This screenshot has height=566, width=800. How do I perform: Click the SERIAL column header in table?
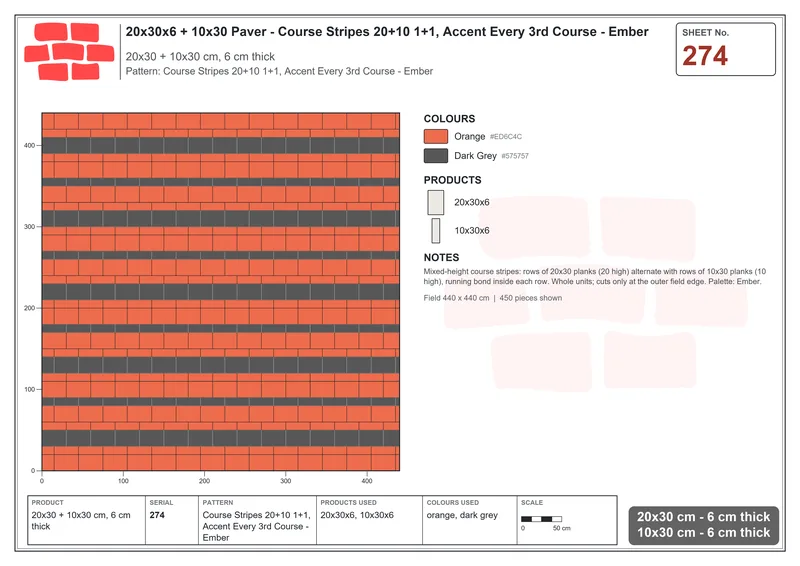click(161, 503)
